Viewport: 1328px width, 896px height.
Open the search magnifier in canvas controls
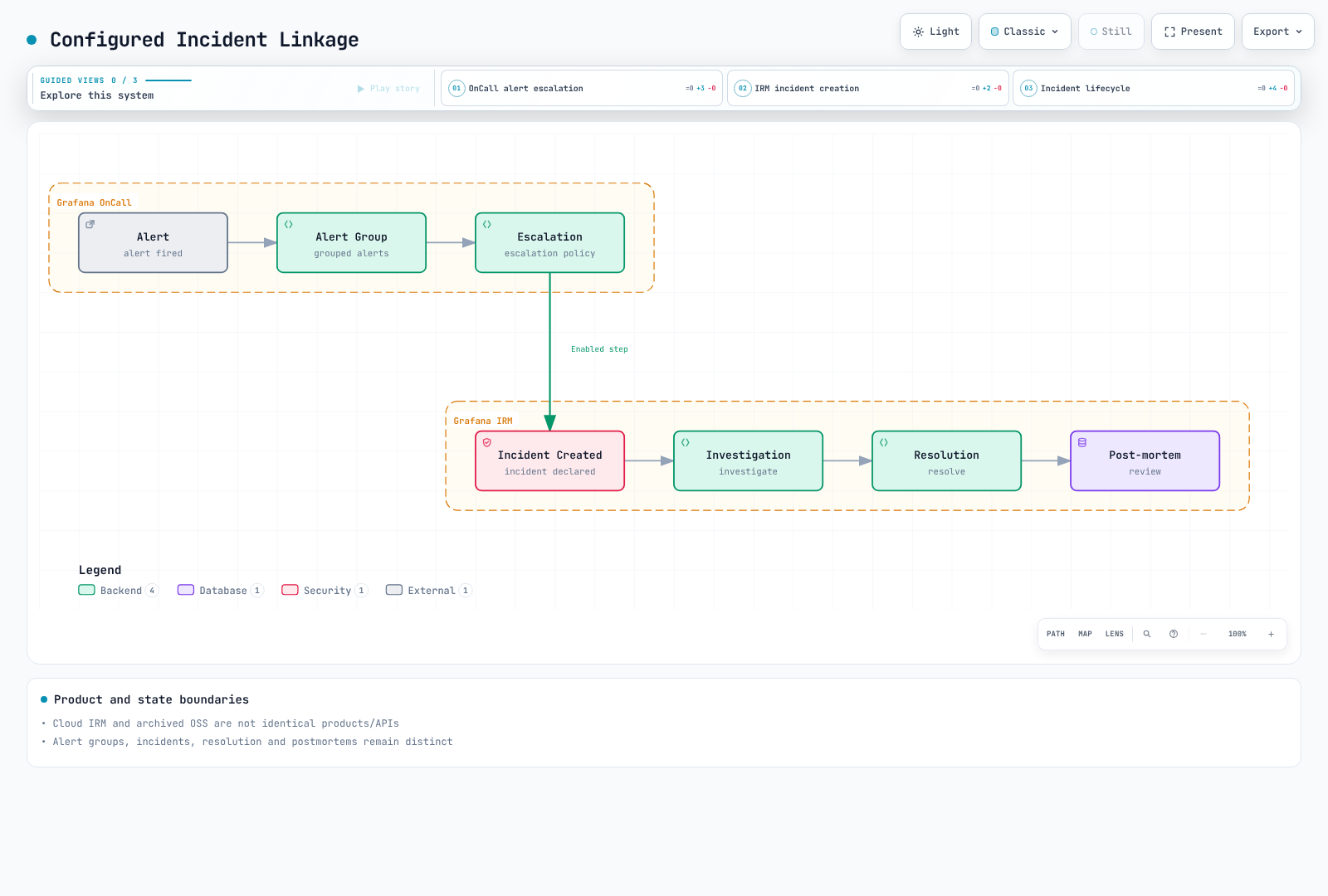[1147, 634]
